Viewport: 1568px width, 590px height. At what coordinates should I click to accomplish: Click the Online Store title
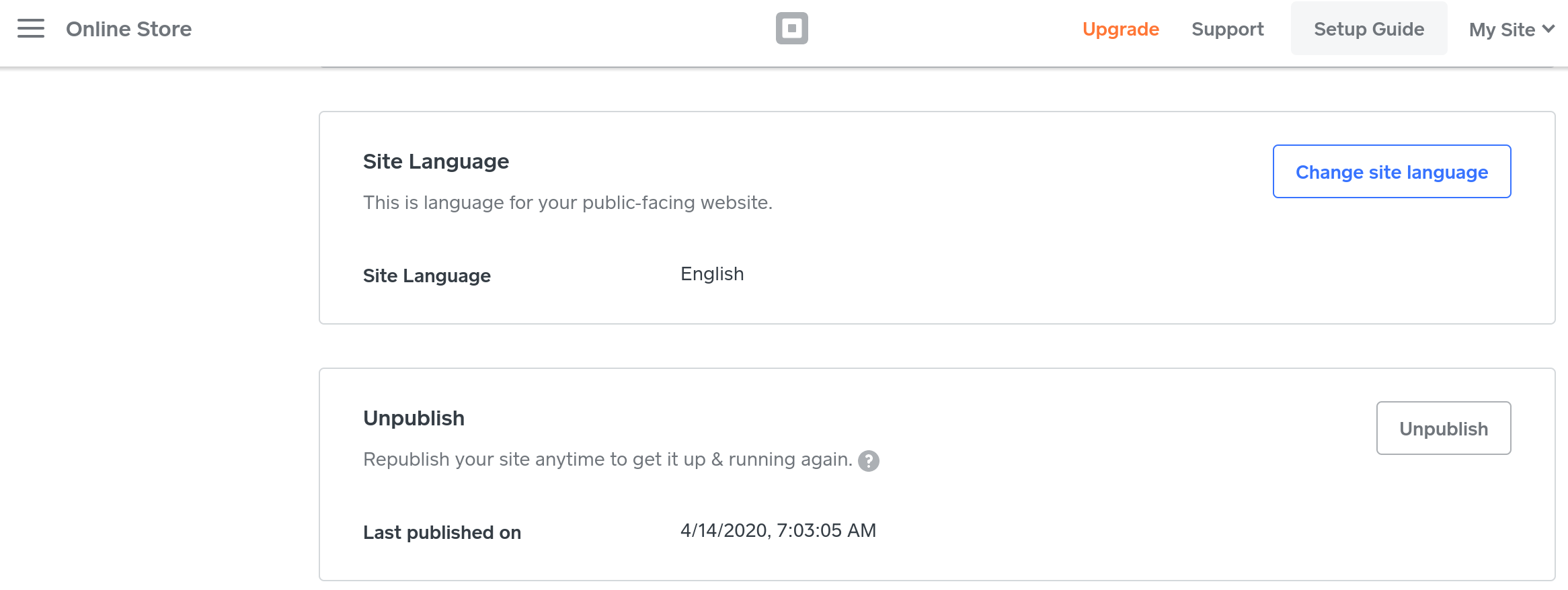[128, 30]
